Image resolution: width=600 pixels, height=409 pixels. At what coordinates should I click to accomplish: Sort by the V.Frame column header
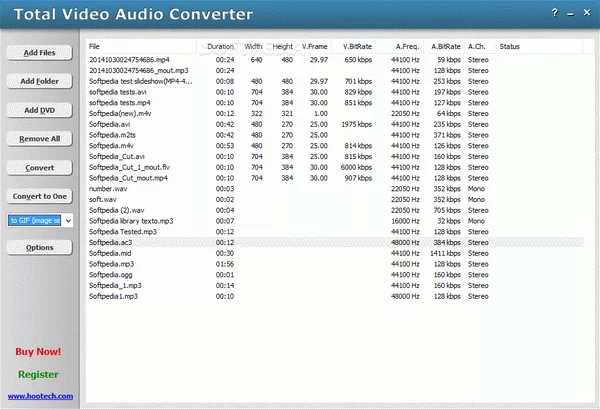pos(315,46)
